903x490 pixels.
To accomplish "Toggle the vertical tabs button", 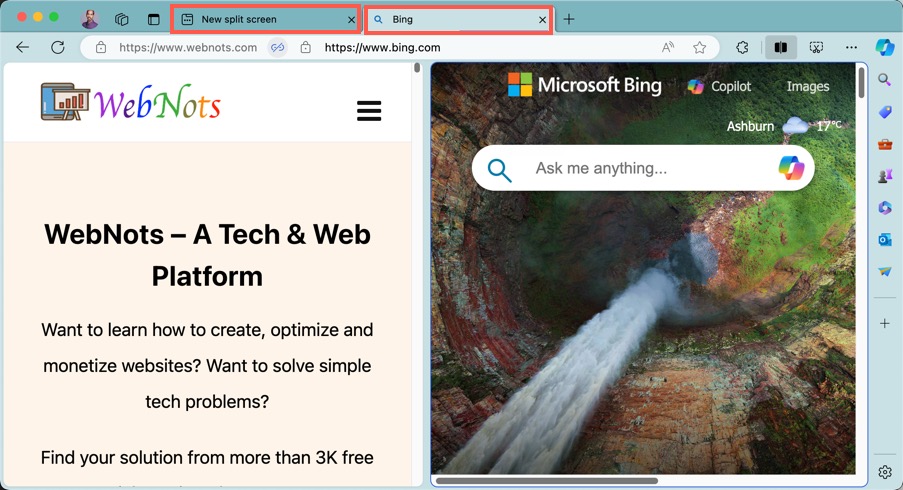I will 154,19.
